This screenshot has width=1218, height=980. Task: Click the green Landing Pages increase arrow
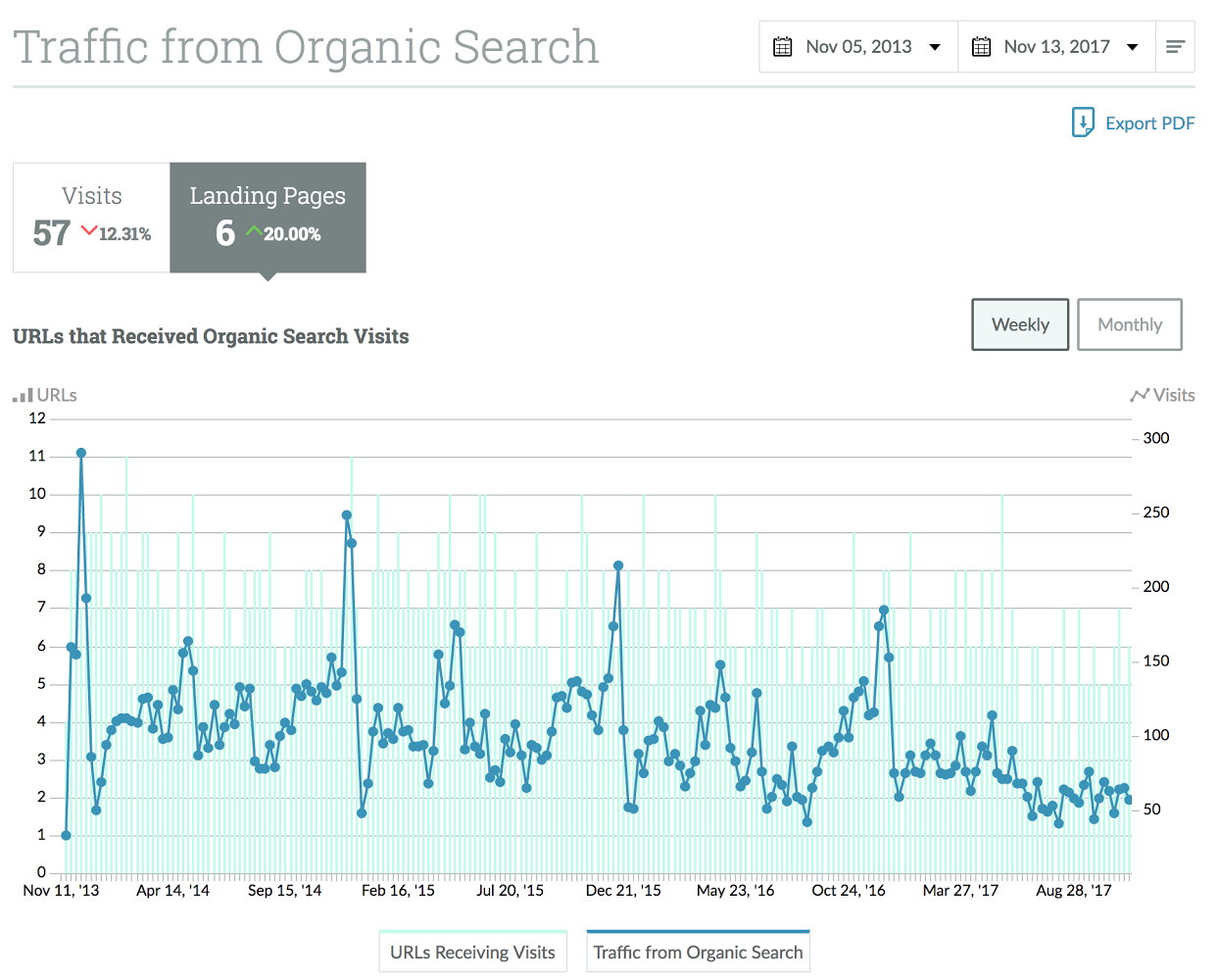point(254,231)
